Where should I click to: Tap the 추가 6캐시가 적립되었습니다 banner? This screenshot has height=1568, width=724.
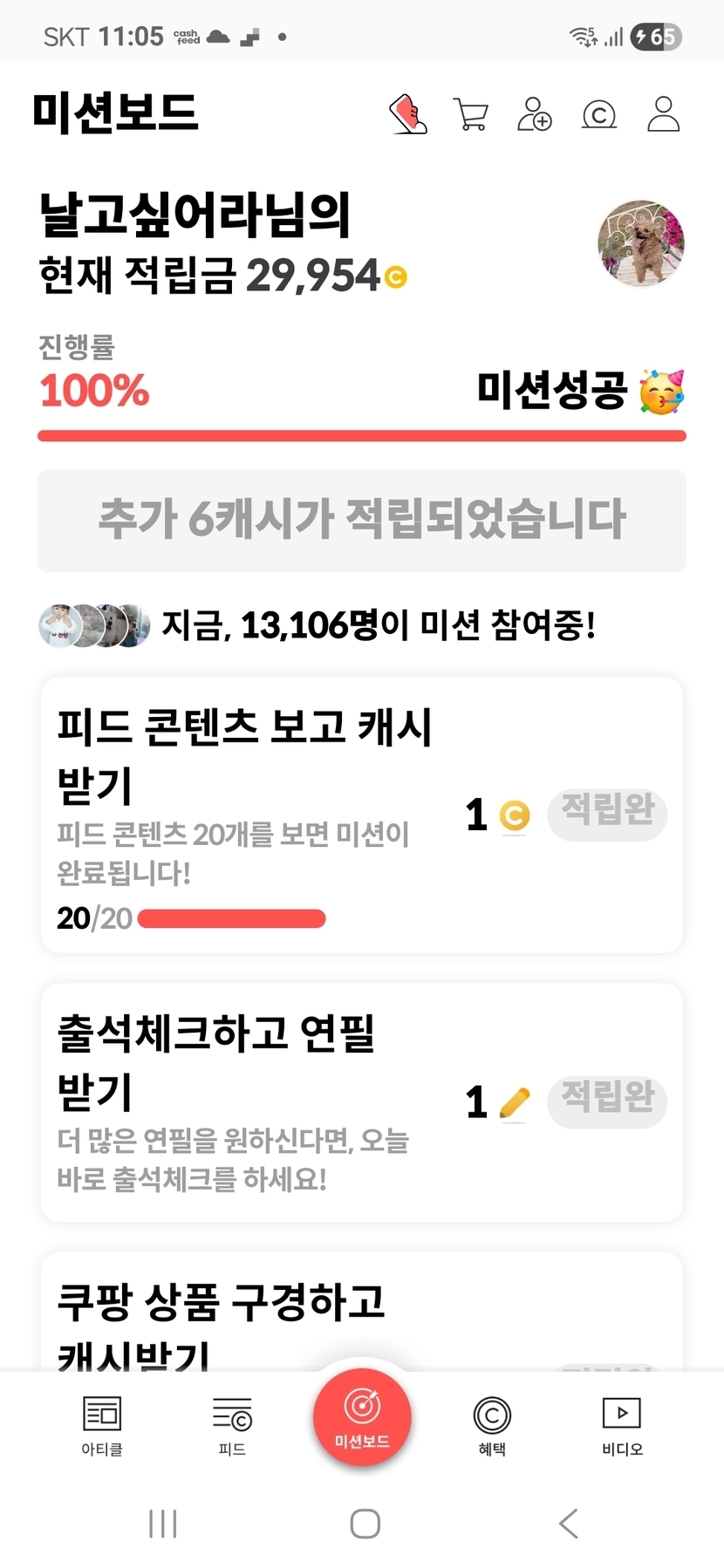(362, 521)
